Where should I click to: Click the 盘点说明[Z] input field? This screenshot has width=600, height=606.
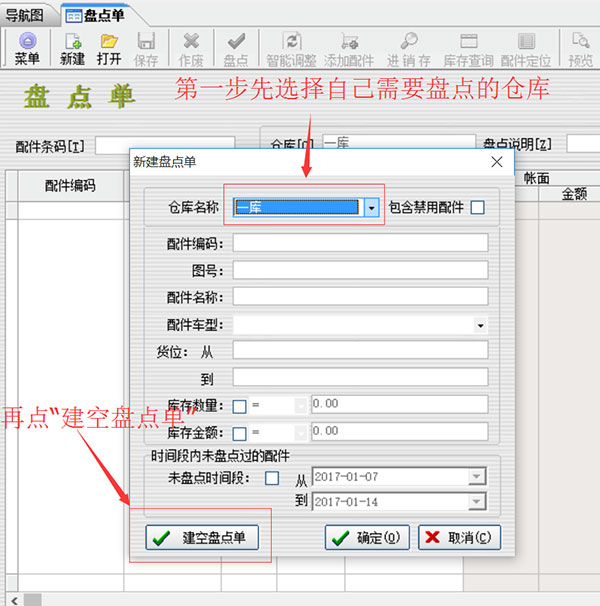(583, 144)
